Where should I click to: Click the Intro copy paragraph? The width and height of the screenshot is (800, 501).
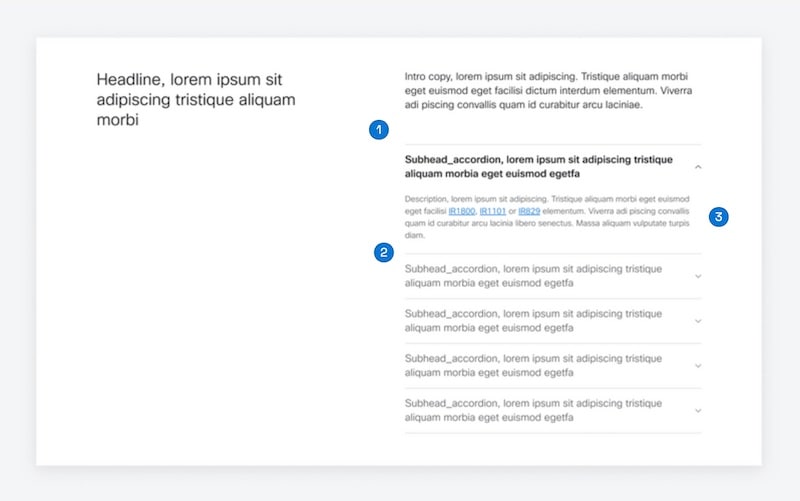point(548,90)
